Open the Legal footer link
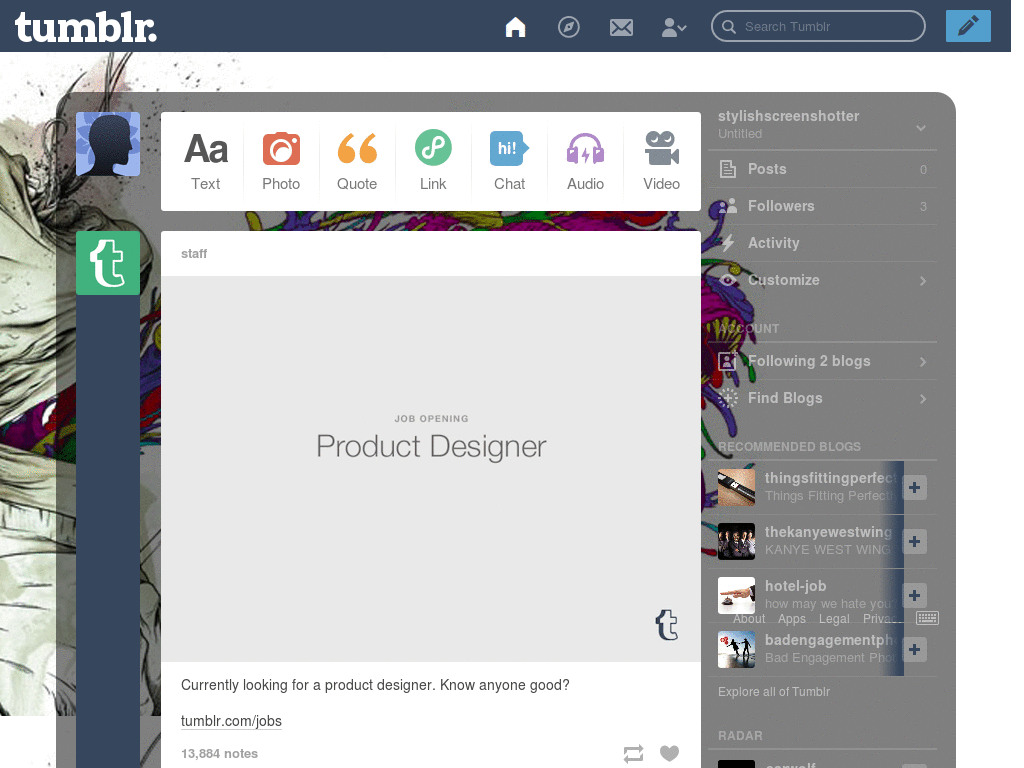 tap(834, 618)
